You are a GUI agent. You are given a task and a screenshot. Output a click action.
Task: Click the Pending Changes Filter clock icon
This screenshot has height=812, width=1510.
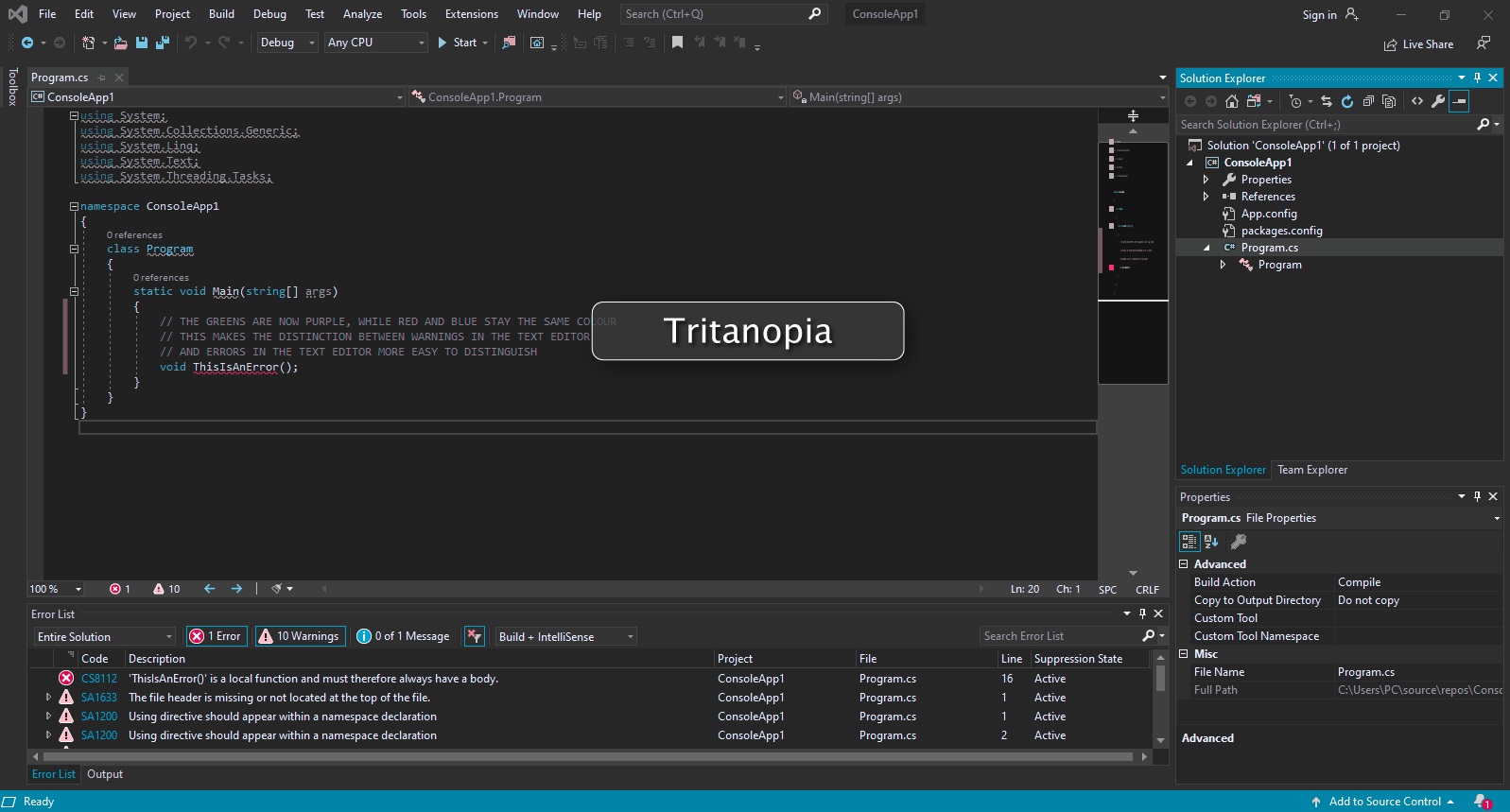(1296, 101)
